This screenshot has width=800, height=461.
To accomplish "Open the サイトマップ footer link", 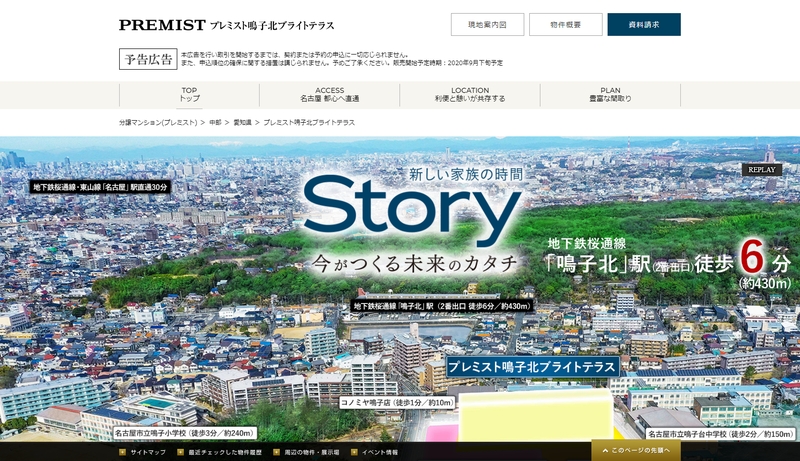I will pyautogui.click(x=148, y=452).
